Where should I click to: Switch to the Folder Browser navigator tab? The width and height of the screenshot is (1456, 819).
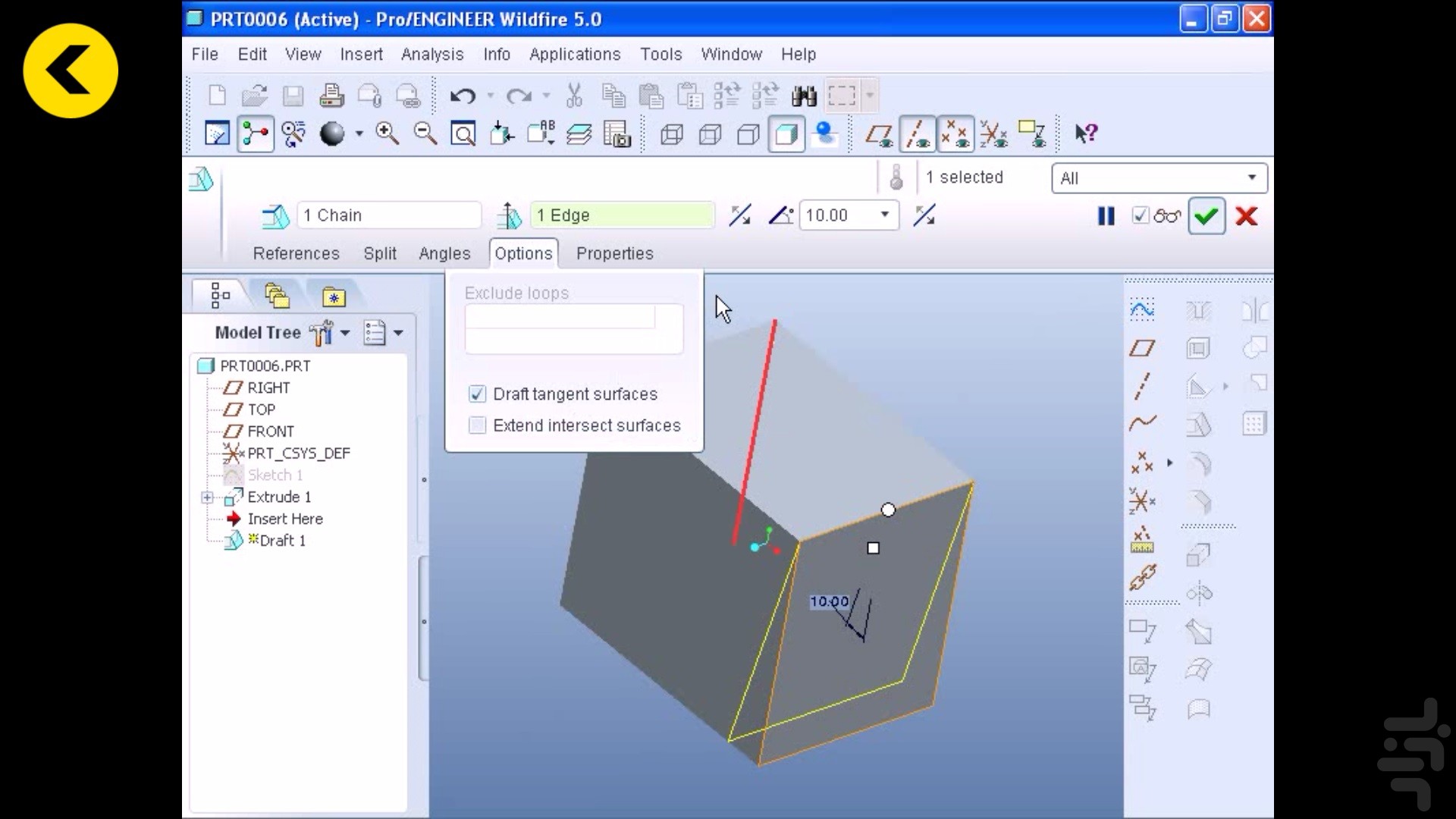tap(277, 296)
